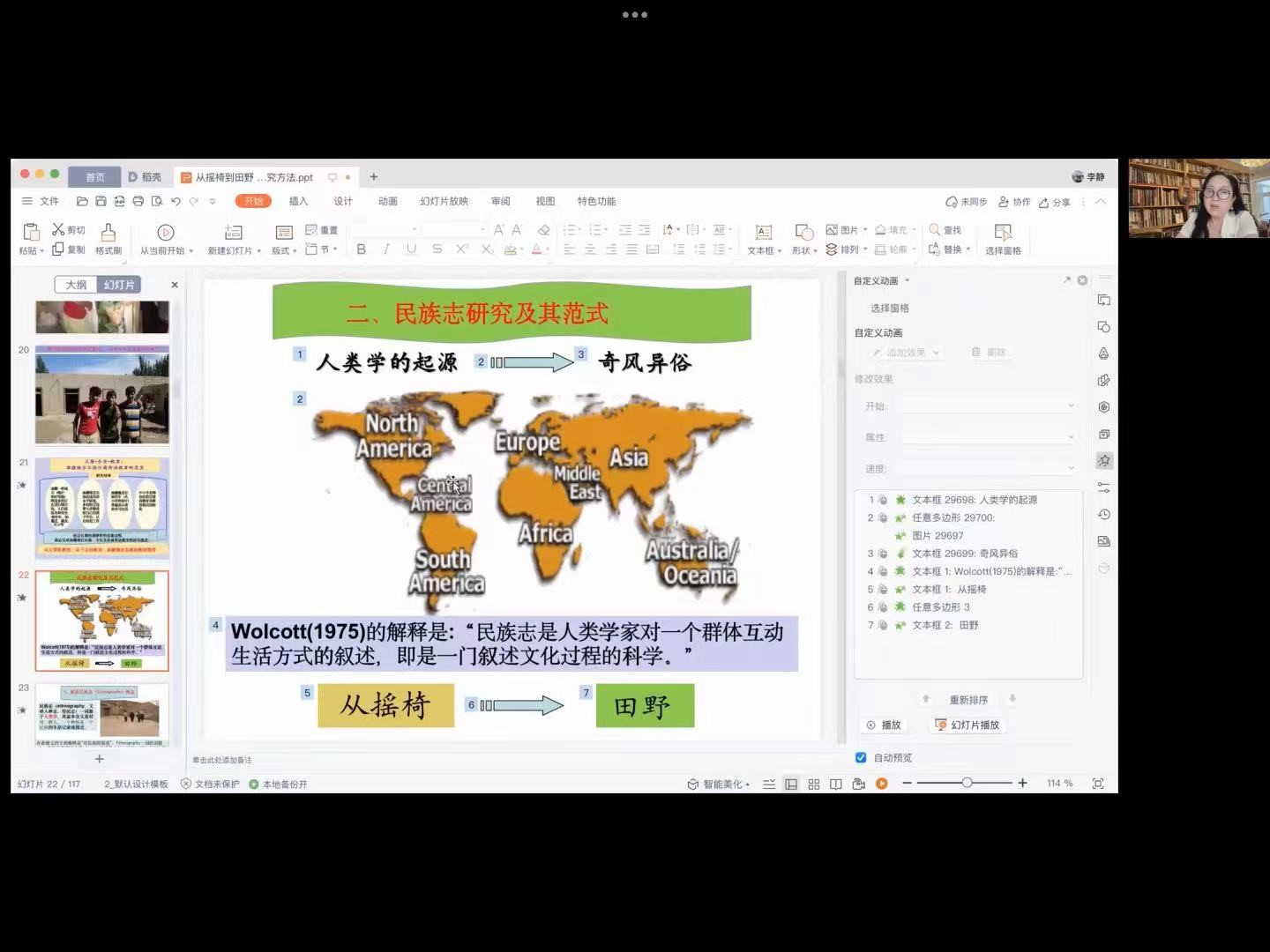Toggle underline U formatting
The width and height of the screenshot is (1270, 952).
pyautogui.click(x=411, y=249)
